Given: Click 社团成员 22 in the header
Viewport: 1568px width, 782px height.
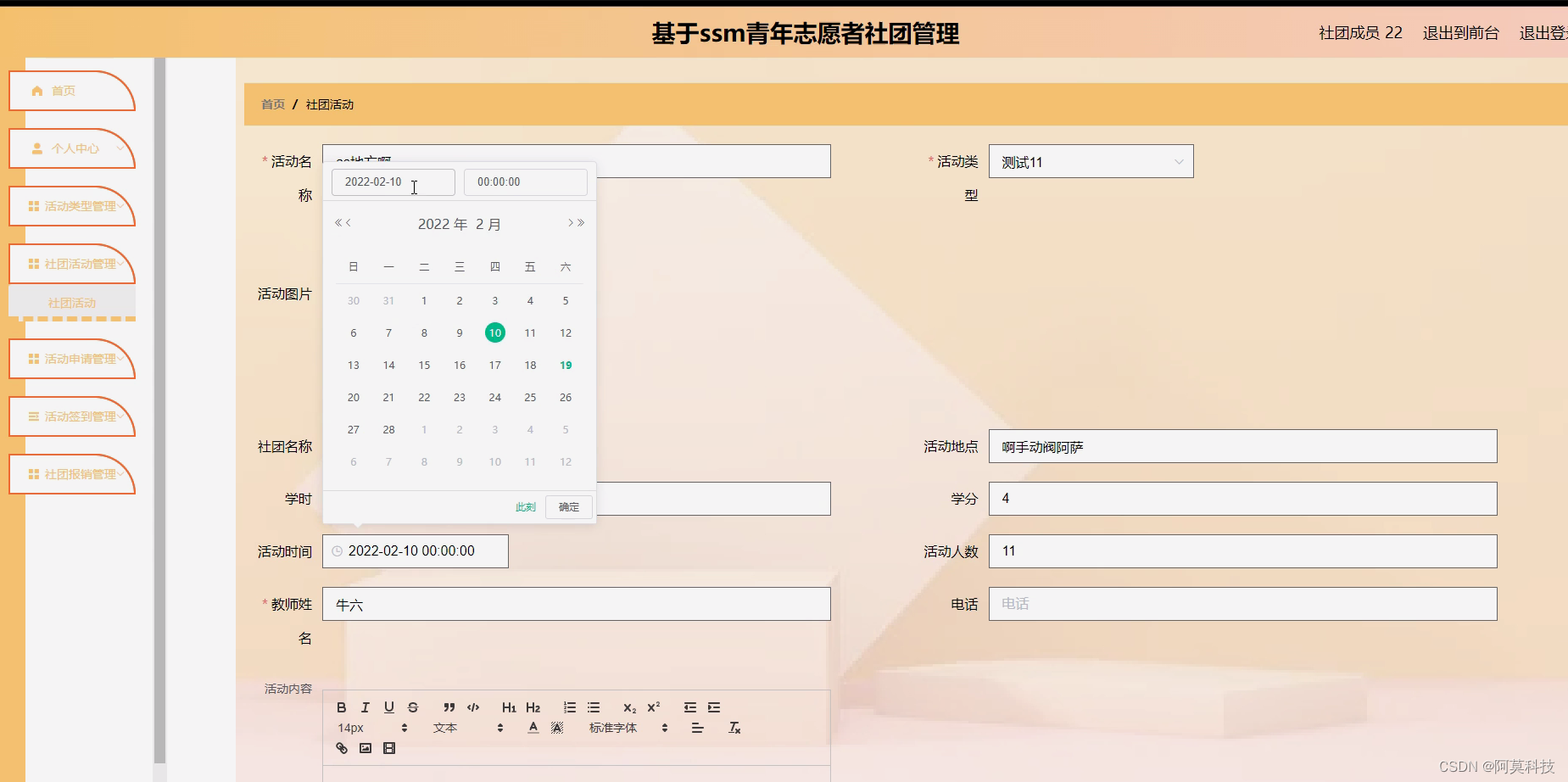Looking at the screenshot, I should click(1360, 33).
